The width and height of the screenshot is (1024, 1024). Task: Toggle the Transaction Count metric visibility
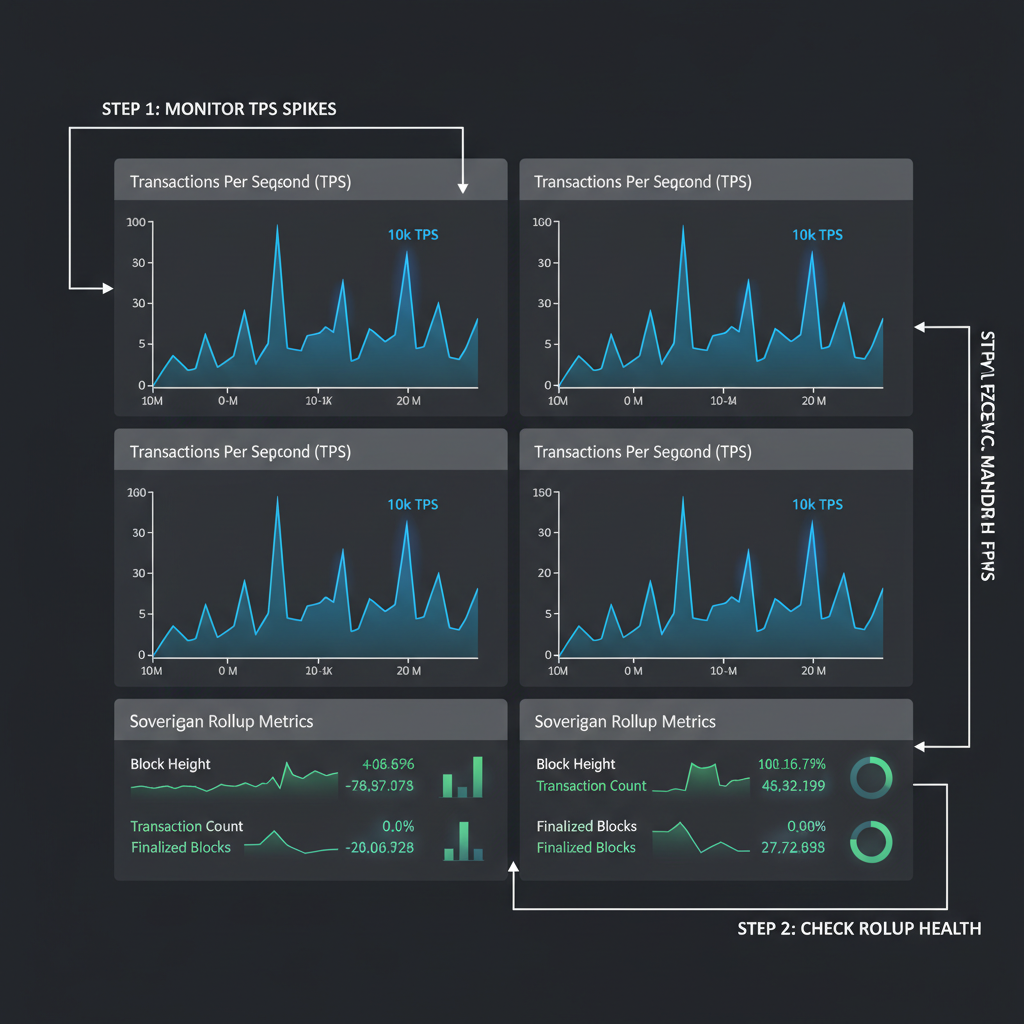coord(186,826)
